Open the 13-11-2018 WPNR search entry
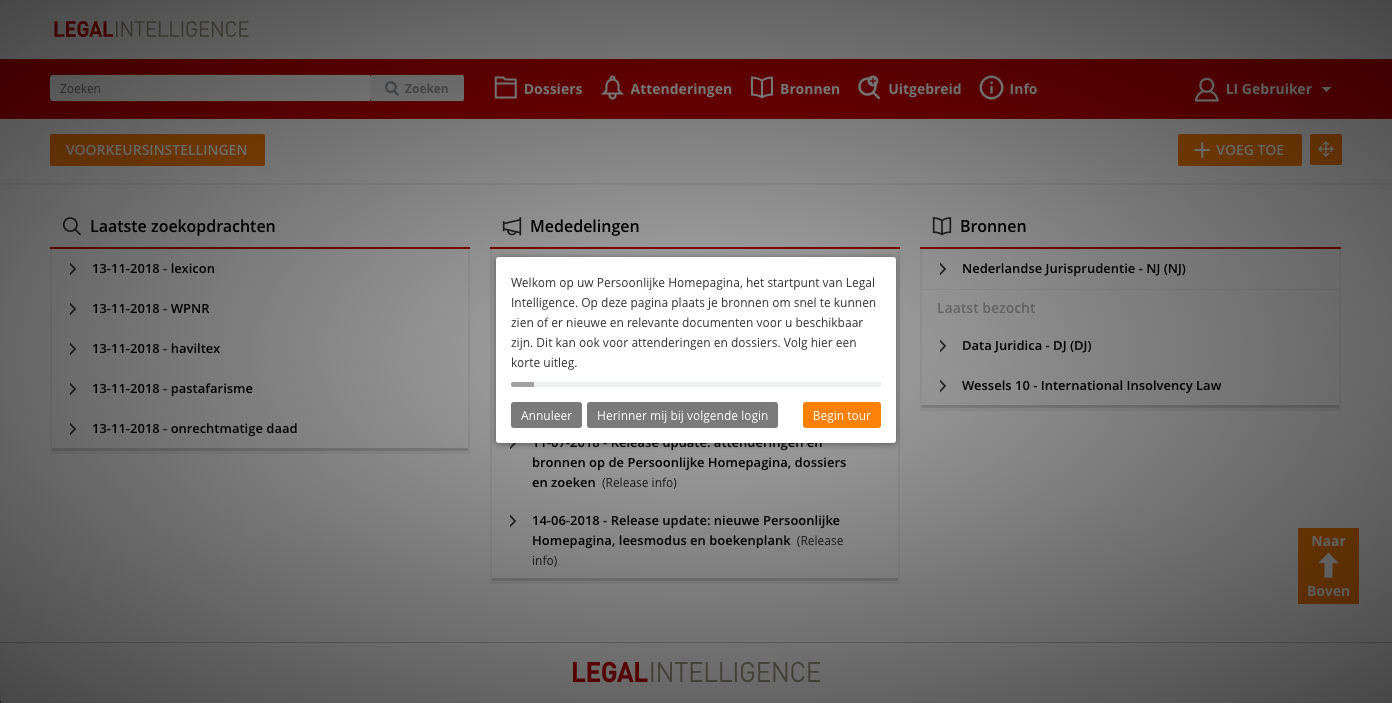 [151, 309]
